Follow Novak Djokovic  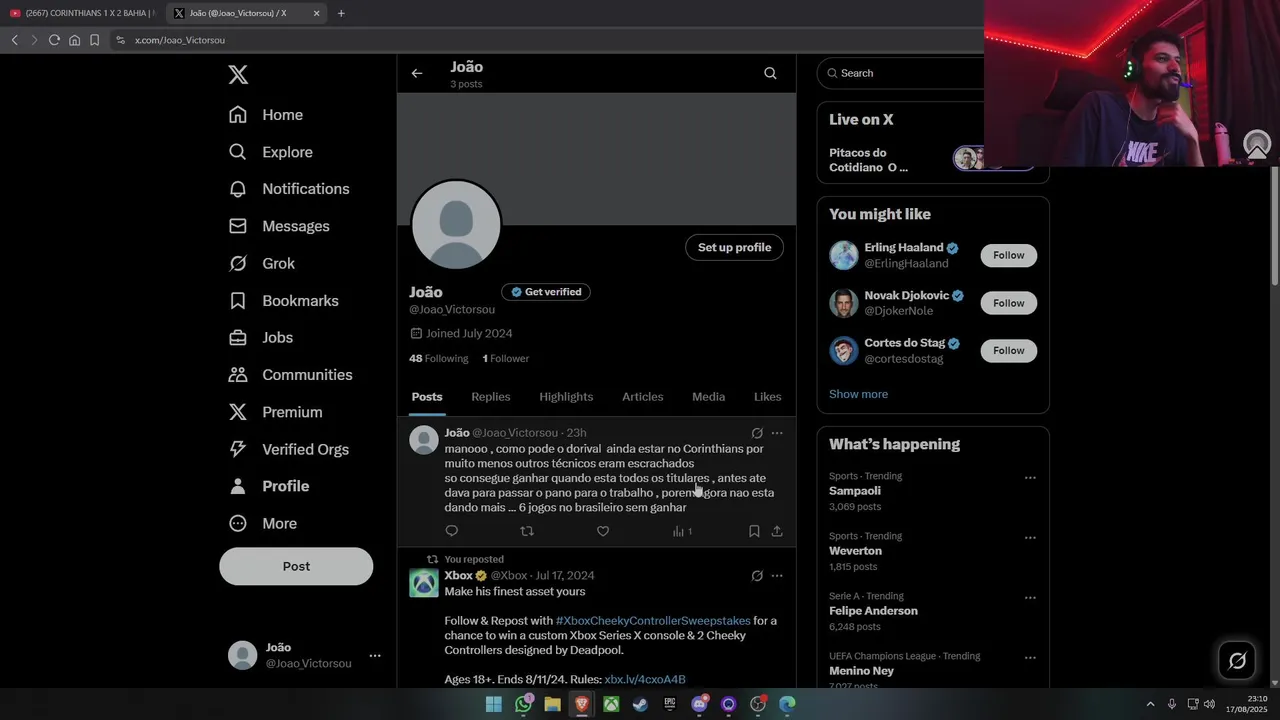tap(1008, 303)
